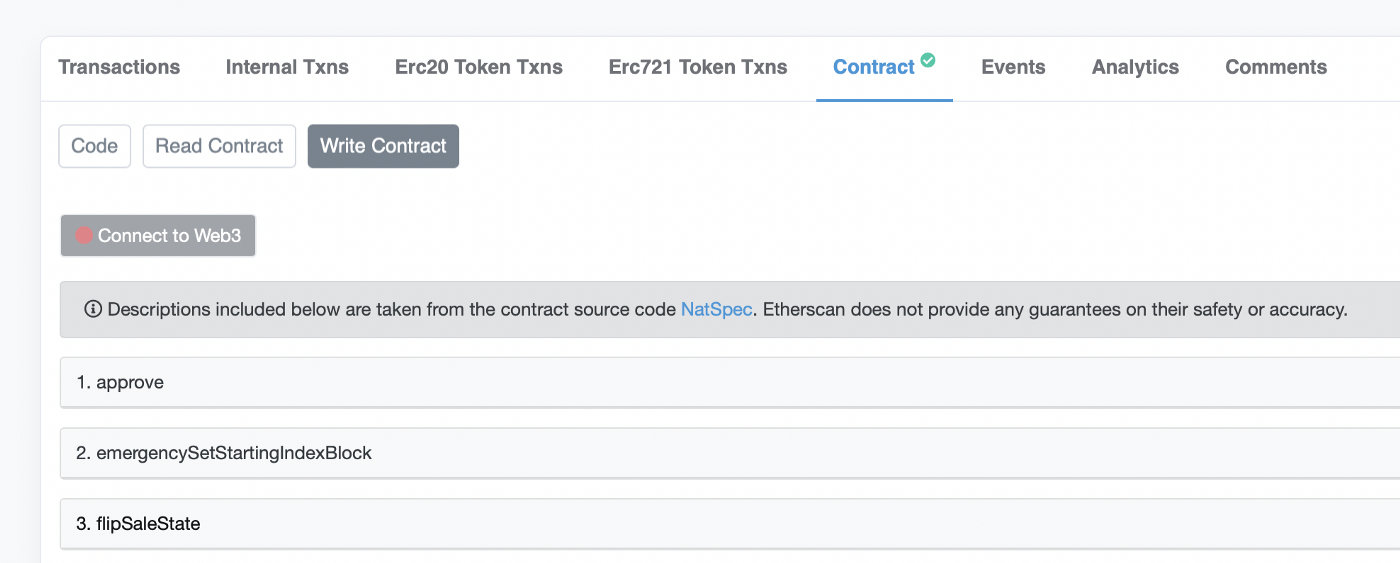Open the Analytics tab
Screen dimensions: 1400x563
(x=1135, y=68)
